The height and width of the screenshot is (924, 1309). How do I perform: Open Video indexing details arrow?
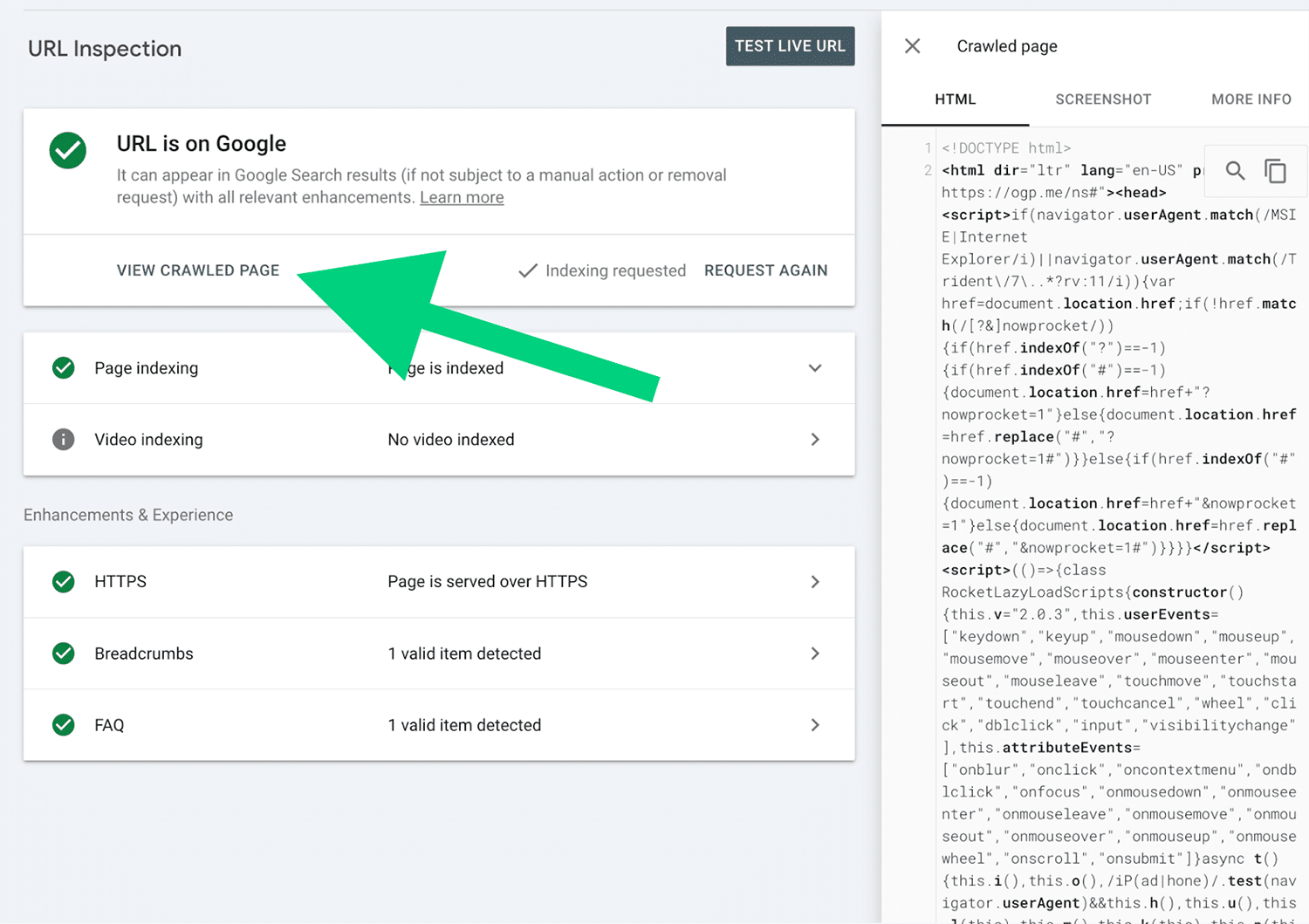pos(815,439)
